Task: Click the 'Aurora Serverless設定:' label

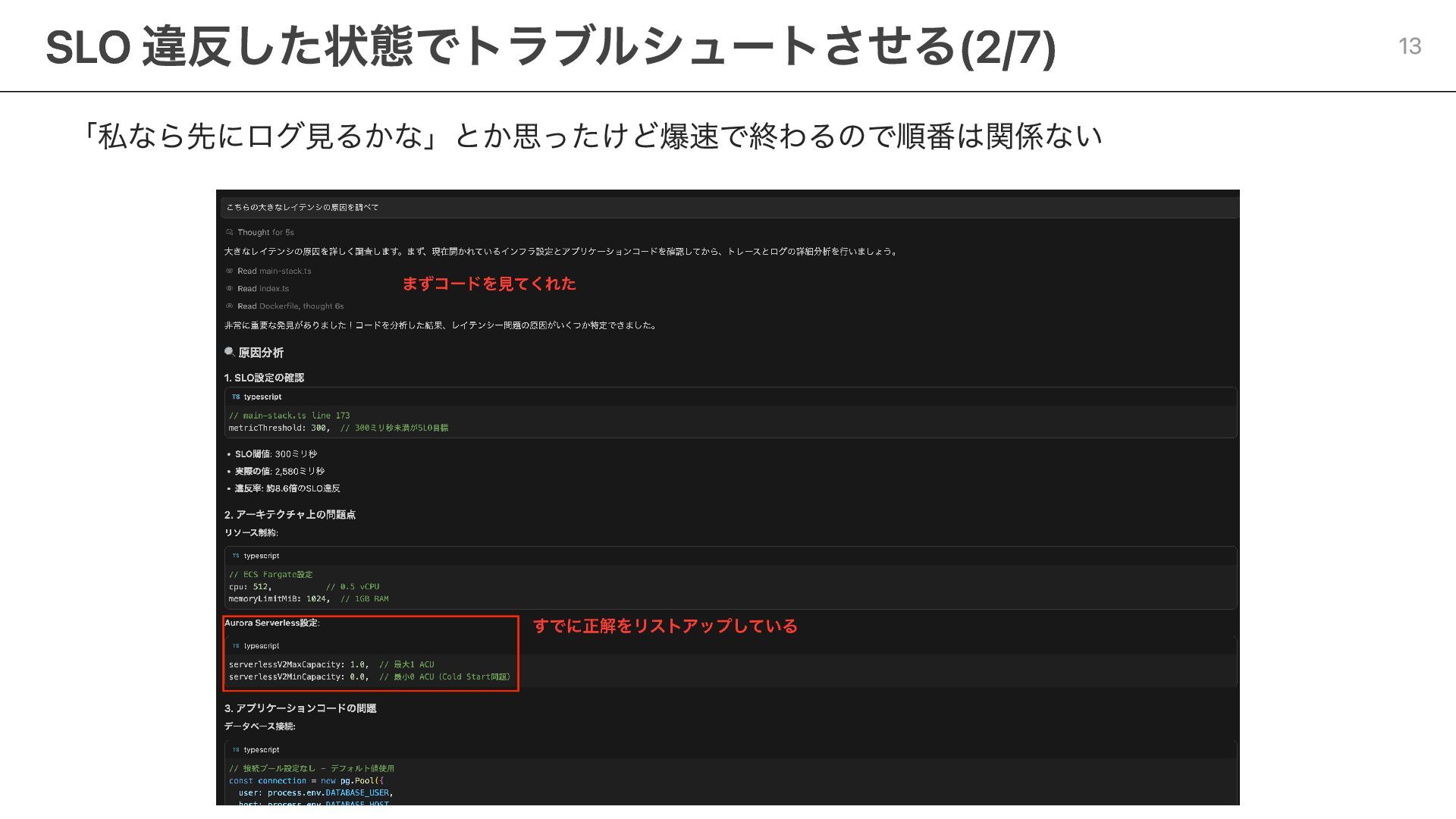Action: click(x=272, y=623)
